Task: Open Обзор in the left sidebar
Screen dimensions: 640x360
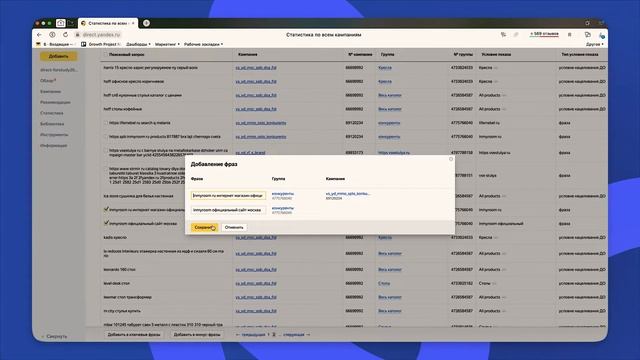Action: click(x=48, y=80)
